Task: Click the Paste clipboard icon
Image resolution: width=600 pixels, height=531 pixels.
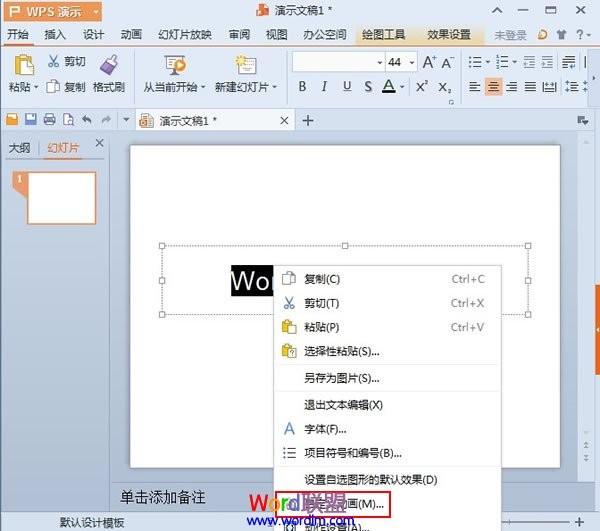Action: pyautogui.click(x=24, y=65)
